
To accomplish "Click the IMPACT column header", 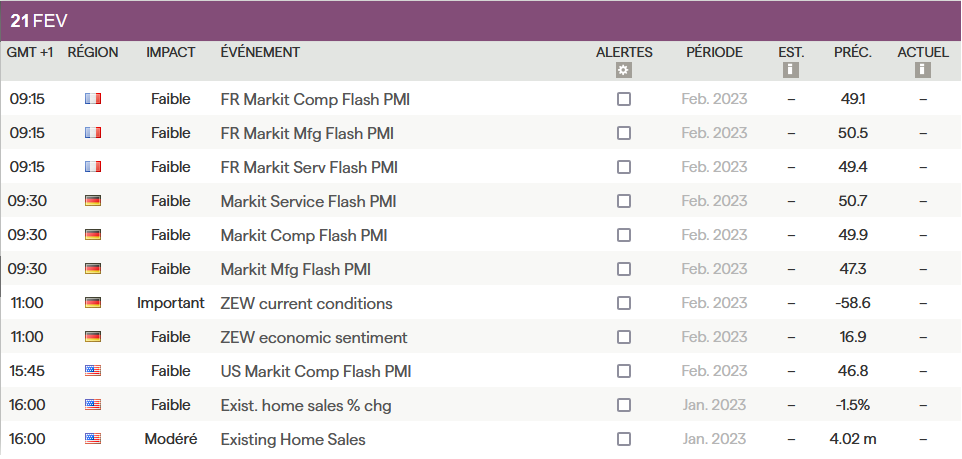I will [170, 52].
